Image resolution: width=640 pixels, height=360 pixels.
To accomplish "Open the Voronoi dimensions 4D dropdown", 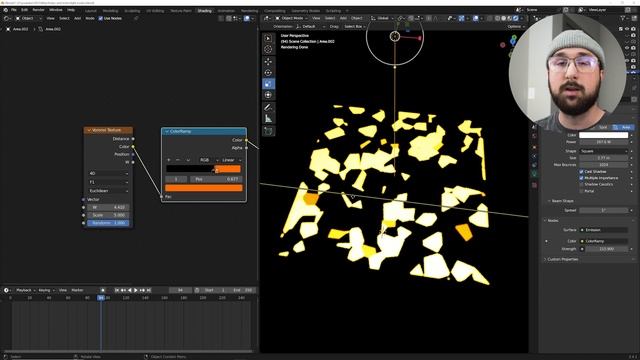I will [108, 173].
